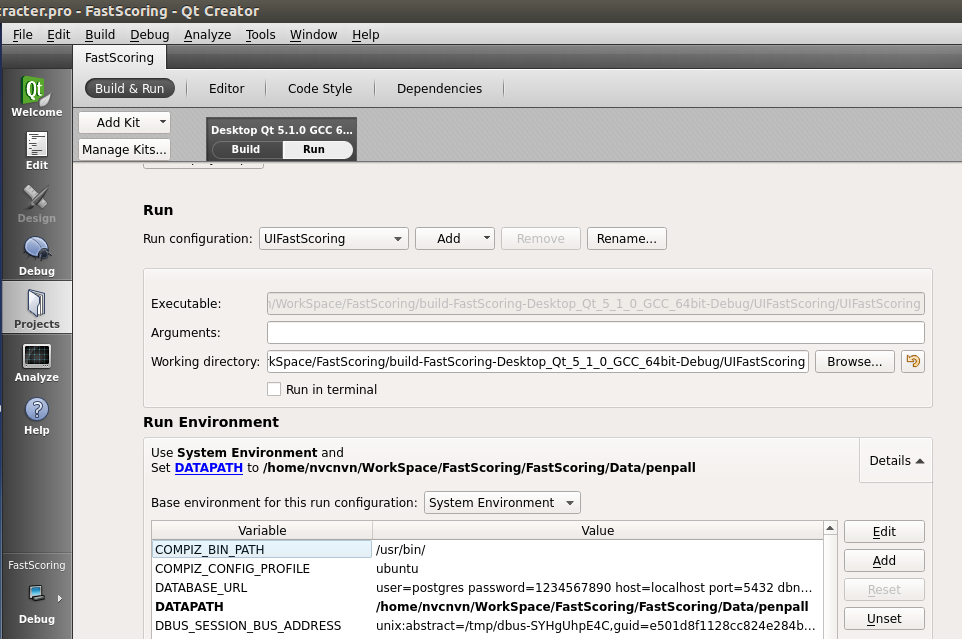Click the Desktop Qt 5.1.0 GCC kit header
This screenshot has width=962, height=639.
pyautogui.click(x=282, y=130)
